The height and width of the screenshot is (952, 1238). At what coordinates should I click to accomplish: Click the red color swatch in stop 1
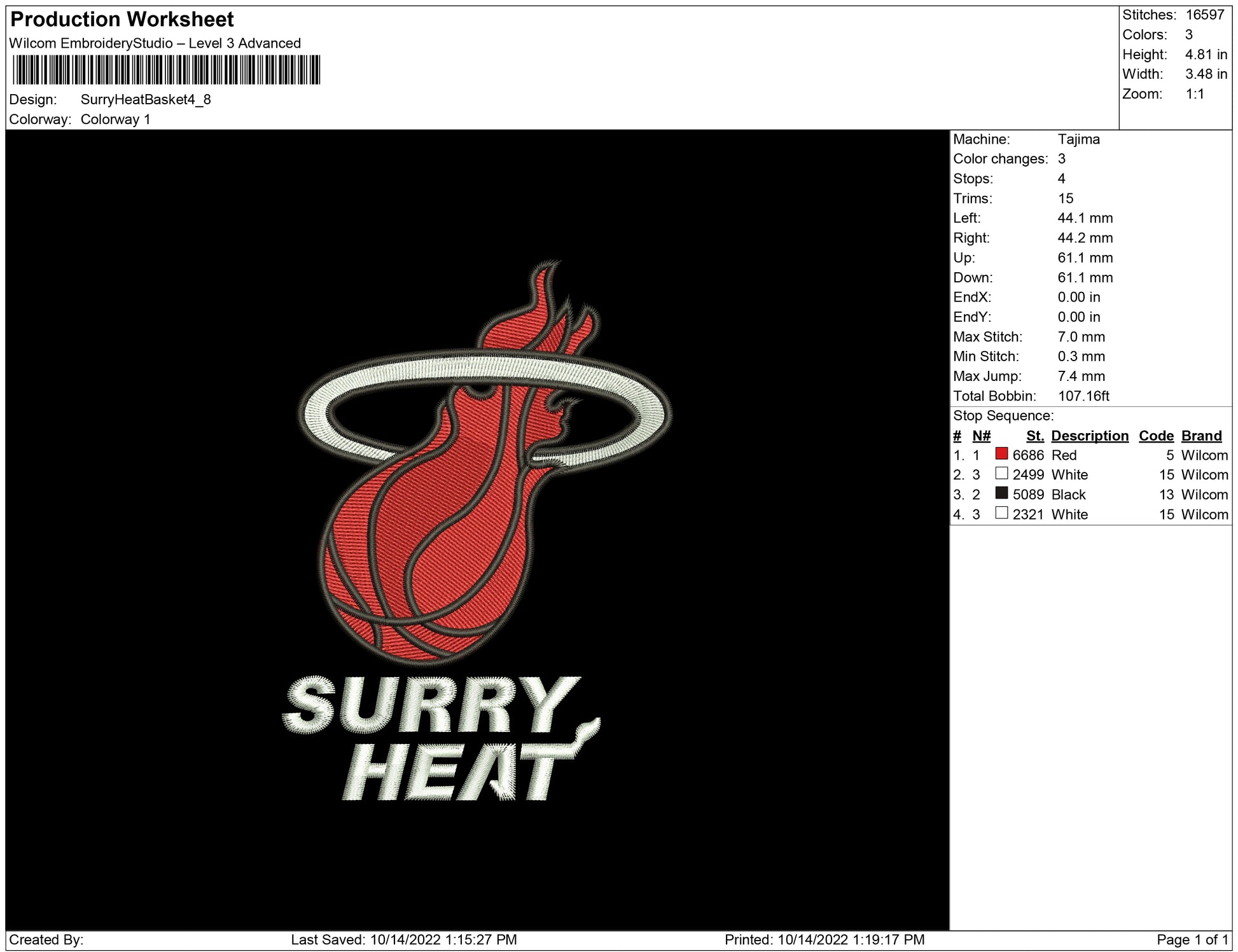[x=1001, y=454]
